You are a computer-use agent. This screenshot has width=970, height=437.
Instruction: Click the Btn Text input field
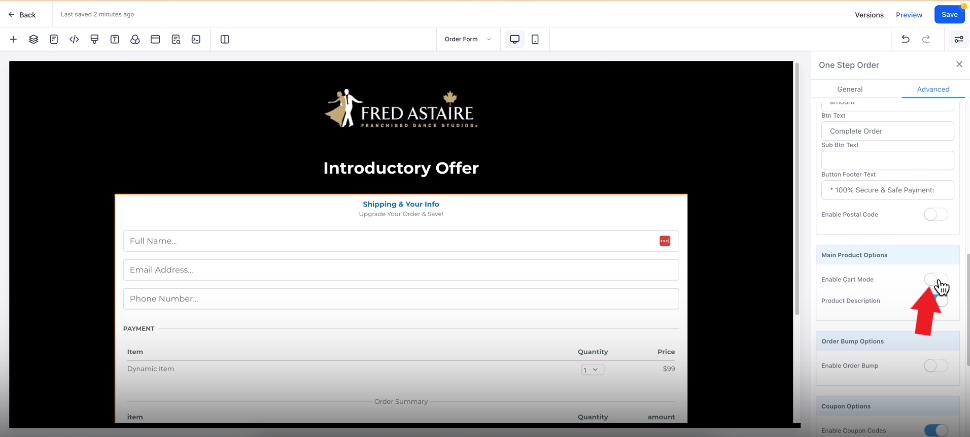click(x=887, y=131)
